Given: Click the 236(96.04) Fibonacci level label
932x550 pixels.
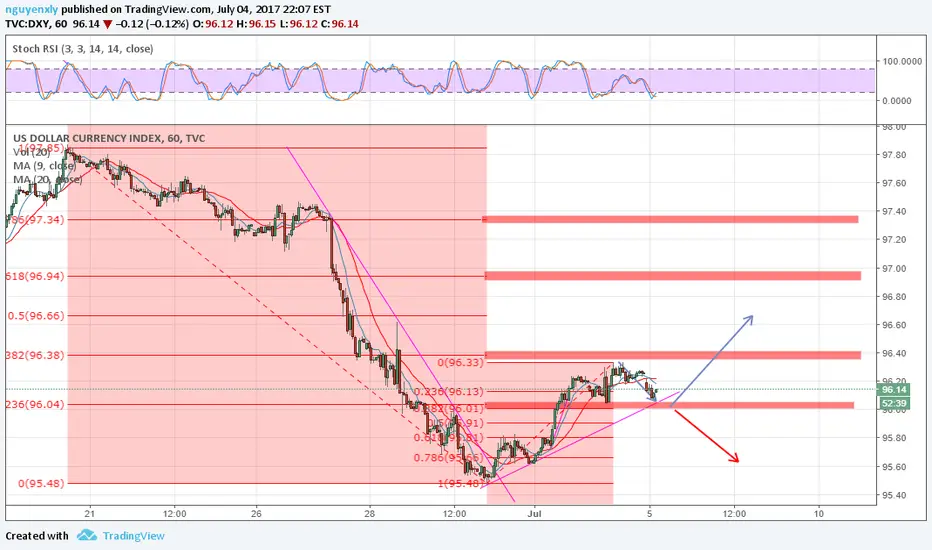Looking at the screenshot, I should click(x=35, y=404).
